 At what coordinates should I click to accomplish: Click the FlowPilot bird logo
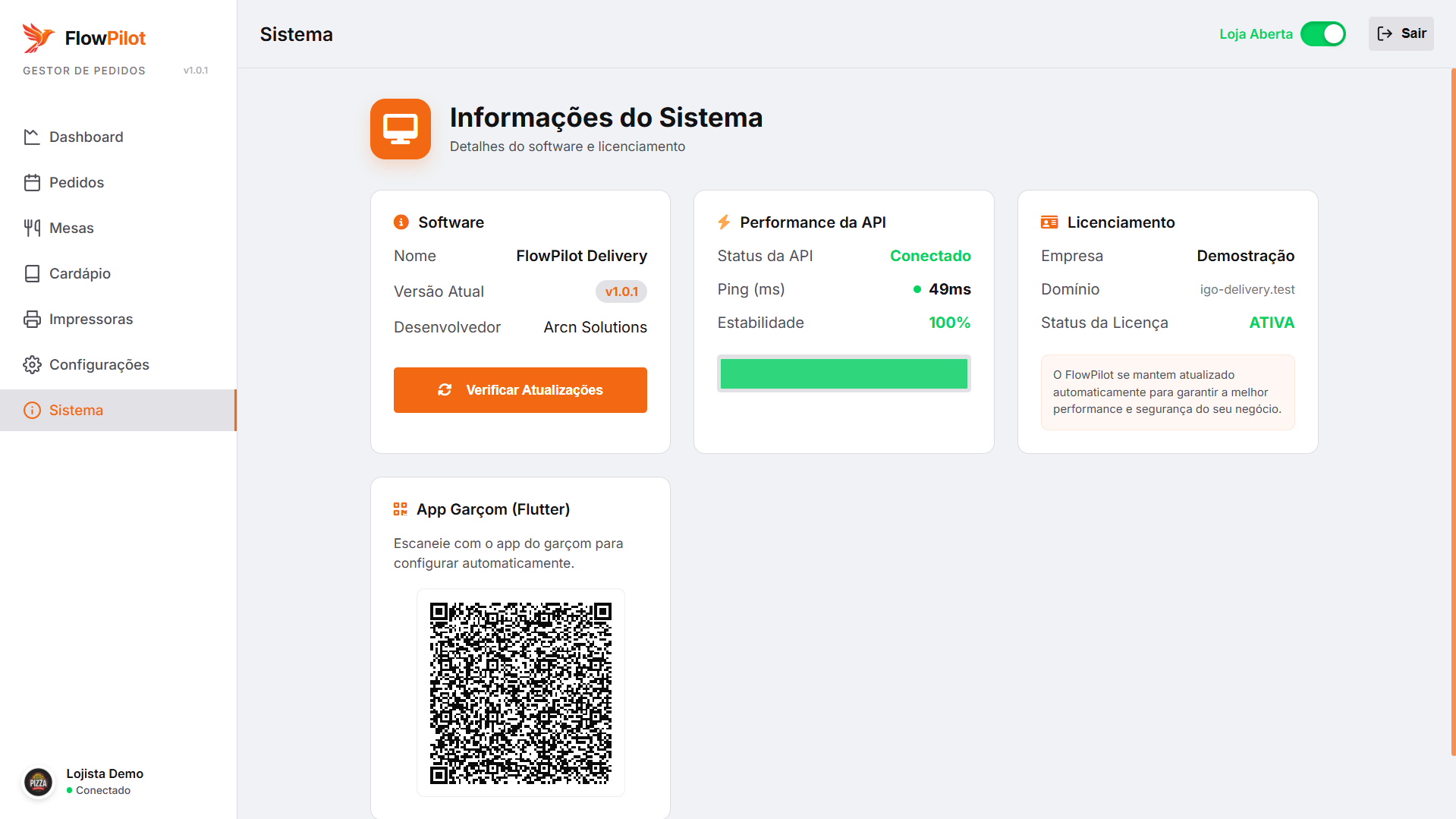coord(38,37)
